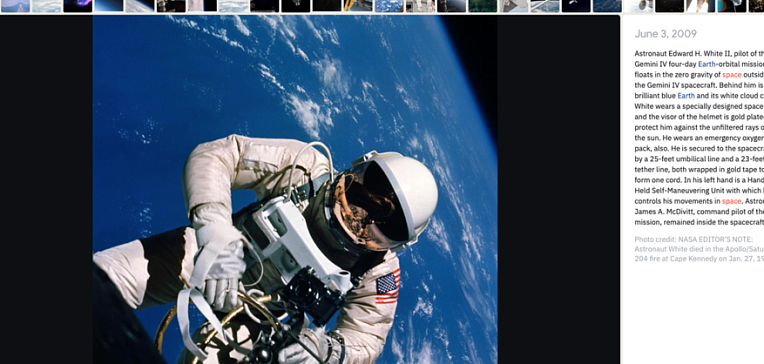Select the solar panel over Earth thumbnail
The width and height of the screenshot is (764, 364).
[x=545, y=6]
